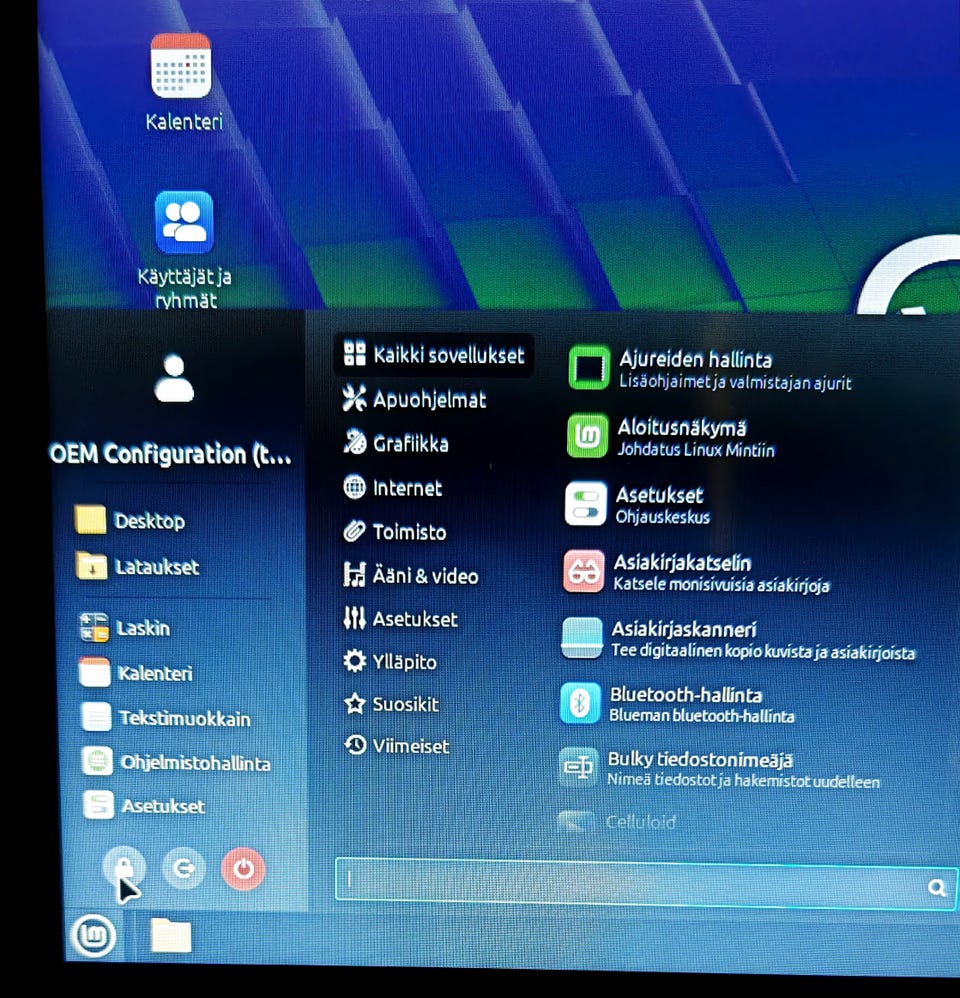
Task: Select Ylläpito category
Action: [x=390, y=661]
